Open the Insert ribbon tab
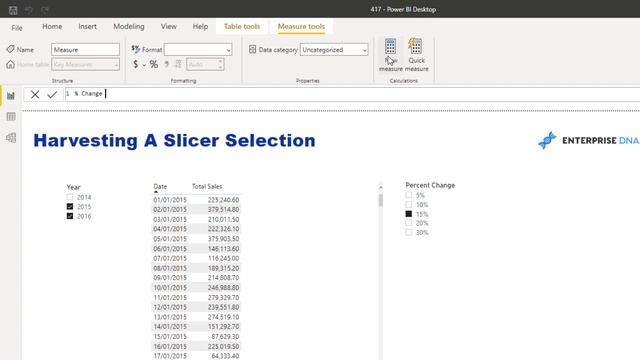This screenshot has height=360, width=640. tap(87, 27)
